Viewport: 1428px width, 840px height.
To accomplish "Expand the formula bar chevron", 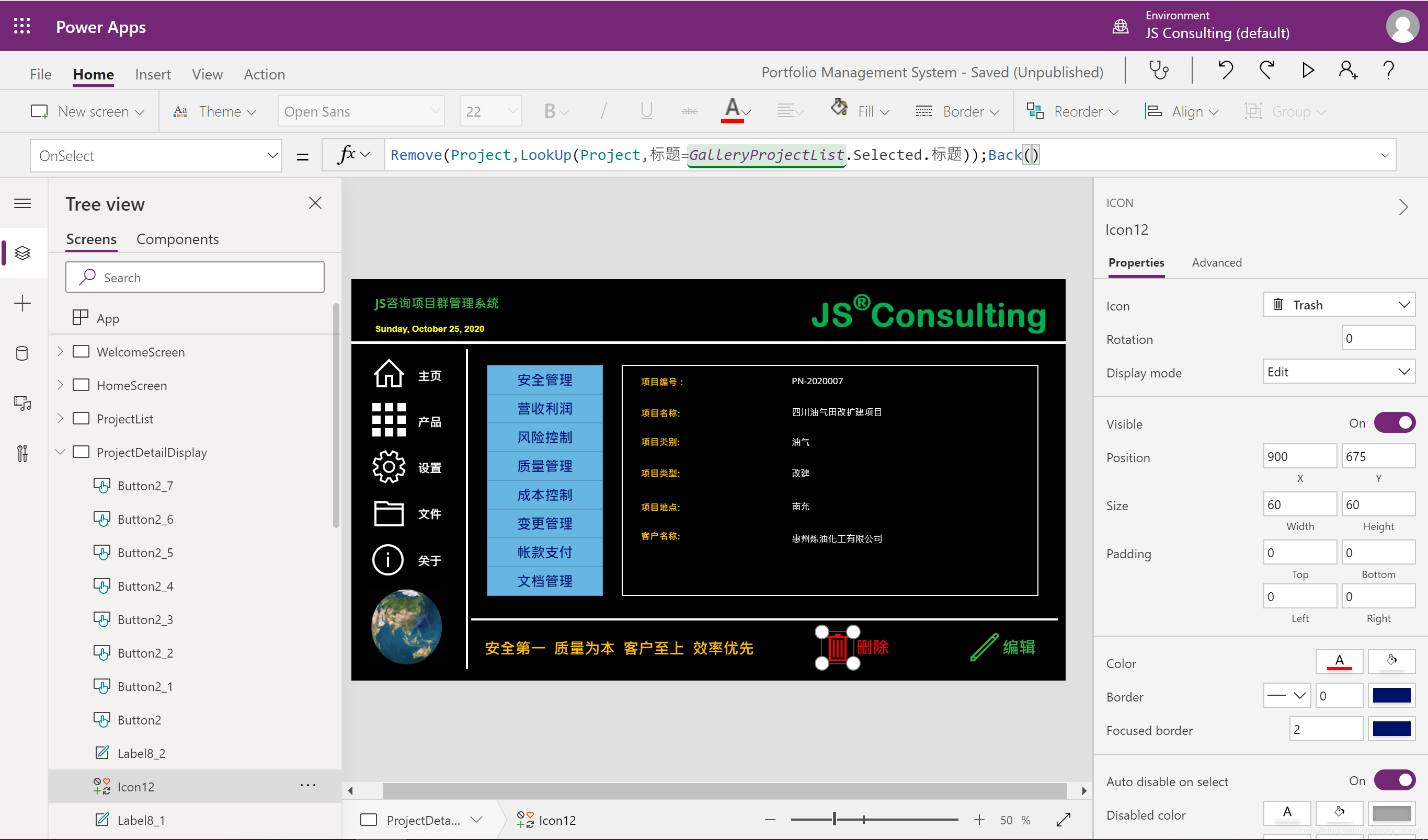I will pyautogui.click(x=1385, y=155).
